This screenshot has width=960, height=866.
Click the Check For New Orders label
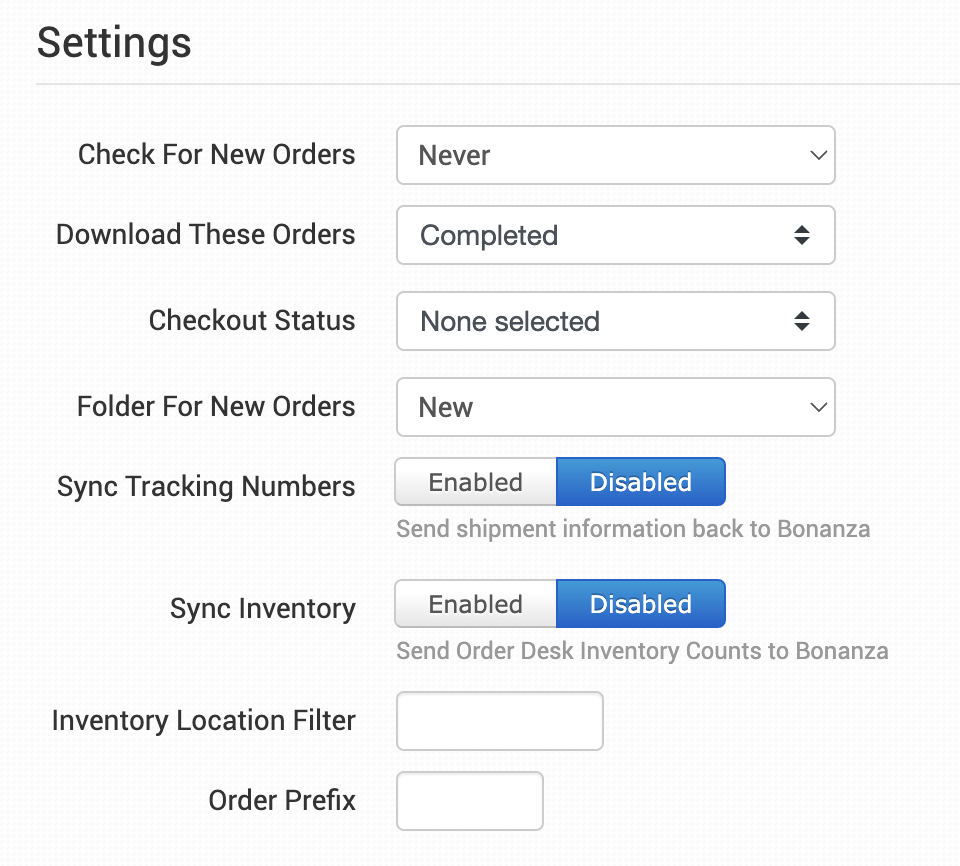(216, 155)
